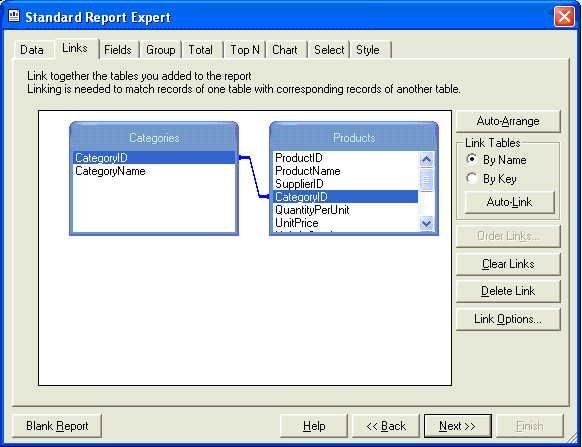
Task: Click the Standard Report Expert title icon
Action: [14, 16]
